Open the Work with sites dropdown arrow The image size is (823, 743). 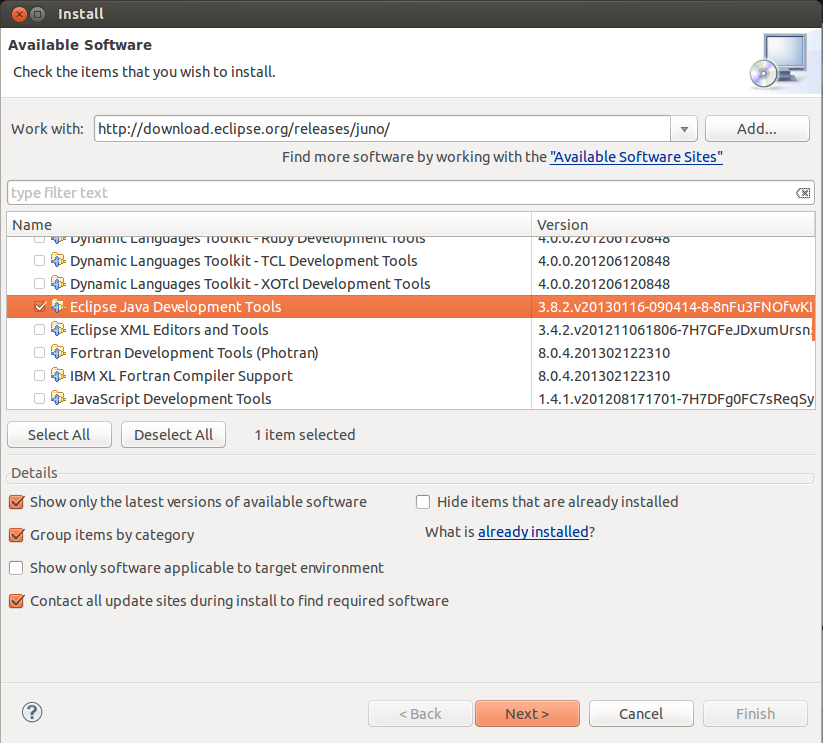pos(684,129)
